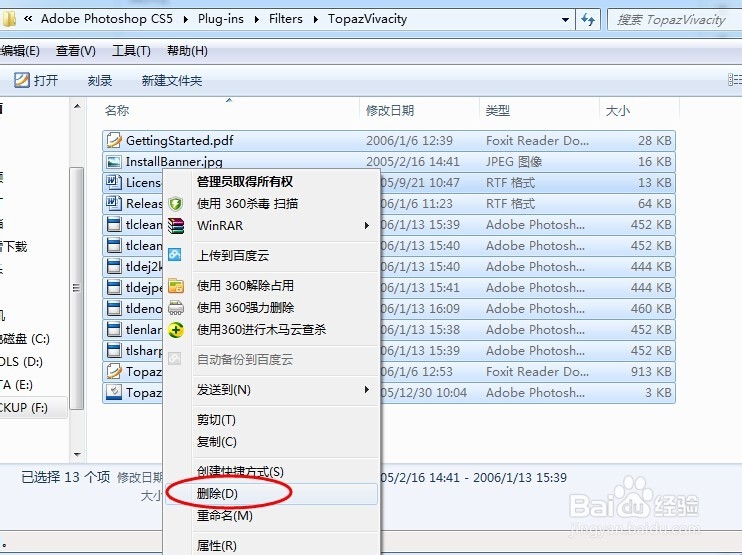742x555 pixels.
Task: Click the PDF icon of Topaz file 913 KB
Action: tap(114, 371)
